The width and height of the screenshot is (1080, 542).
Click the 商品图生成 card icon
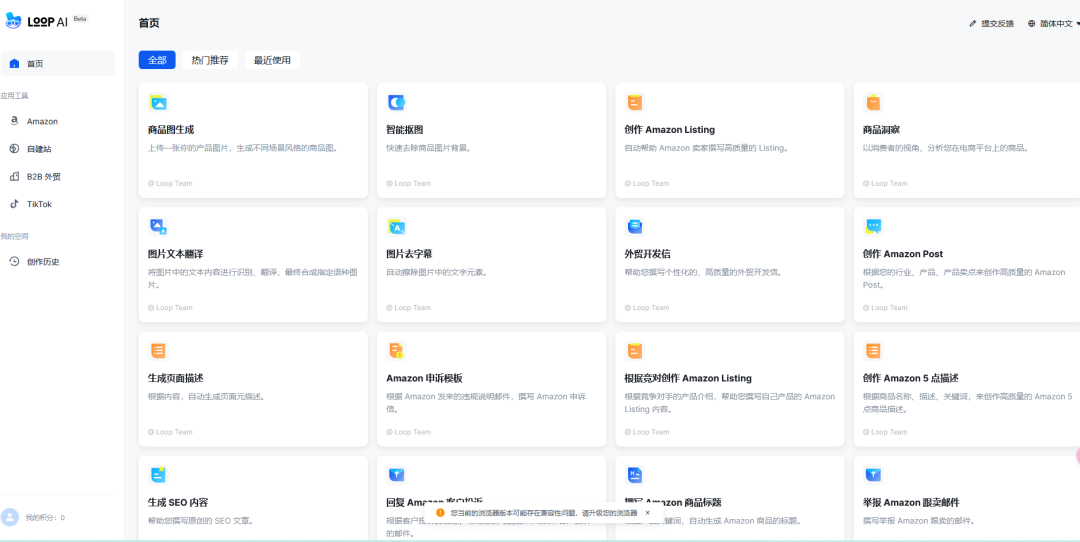[x=158, y=103]
